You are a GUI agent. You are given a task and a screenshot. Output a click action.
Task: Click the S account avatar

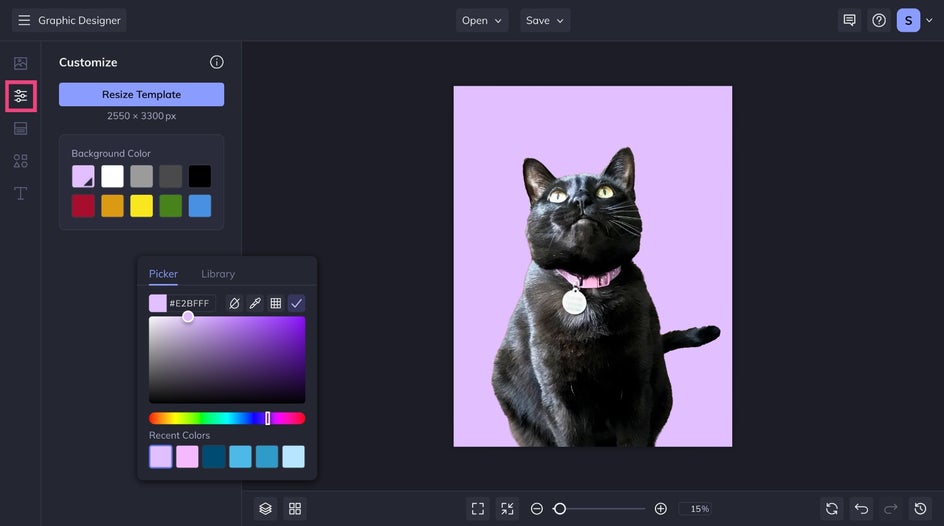coord(908,20)
